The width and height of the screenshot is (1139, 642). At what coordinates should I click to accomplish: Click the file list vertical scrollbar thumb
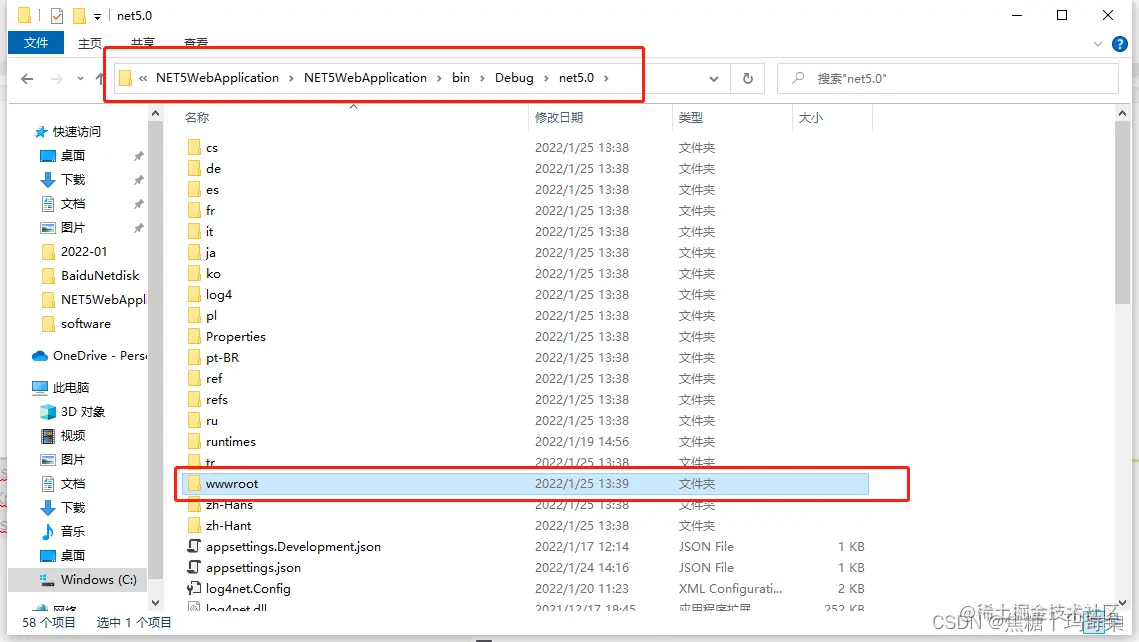1122,212
